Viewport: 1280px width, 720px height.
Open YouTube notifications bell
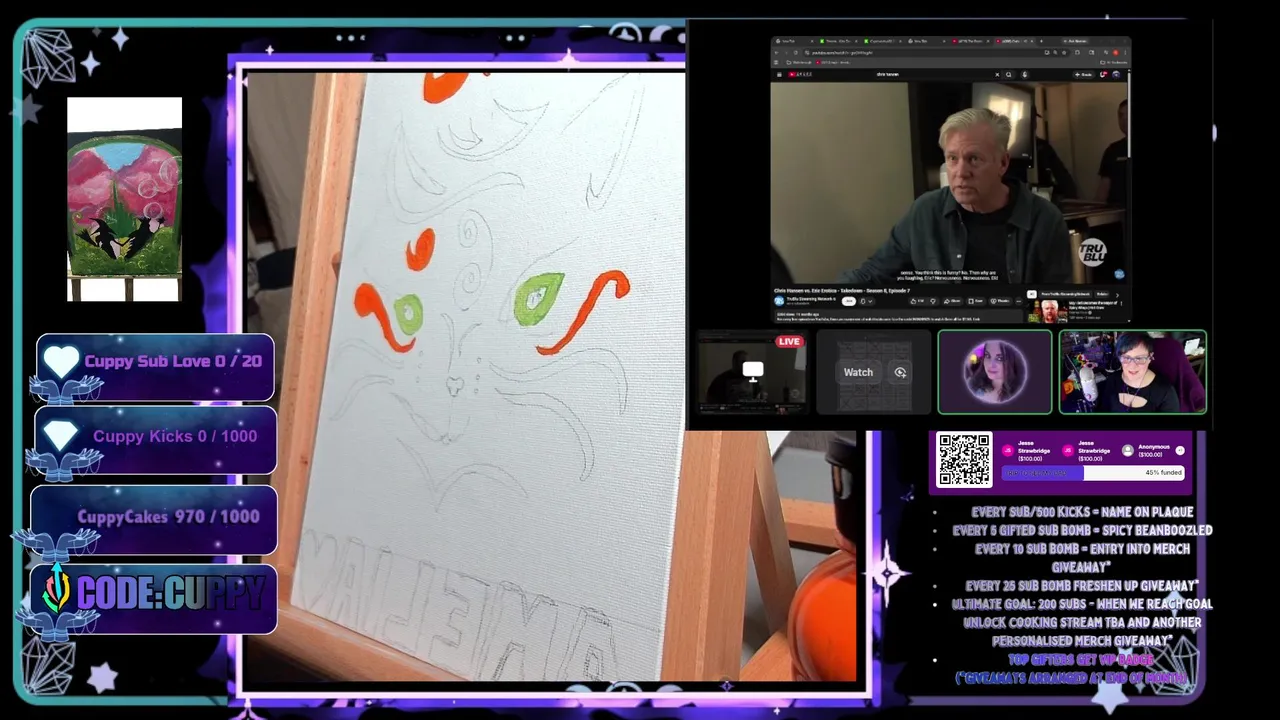[1103, 74]
